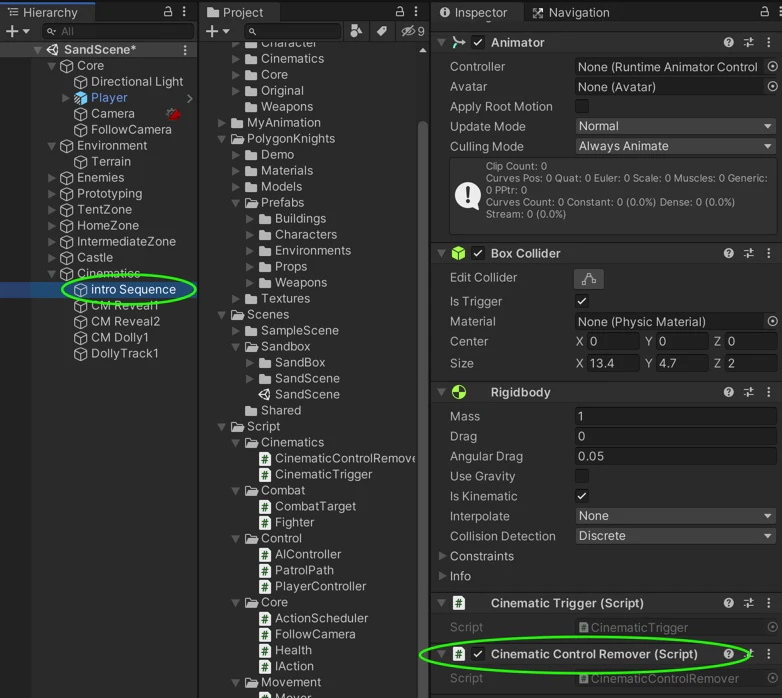
Task: Open Collision Detection dropdown
Action: (675, 535)
